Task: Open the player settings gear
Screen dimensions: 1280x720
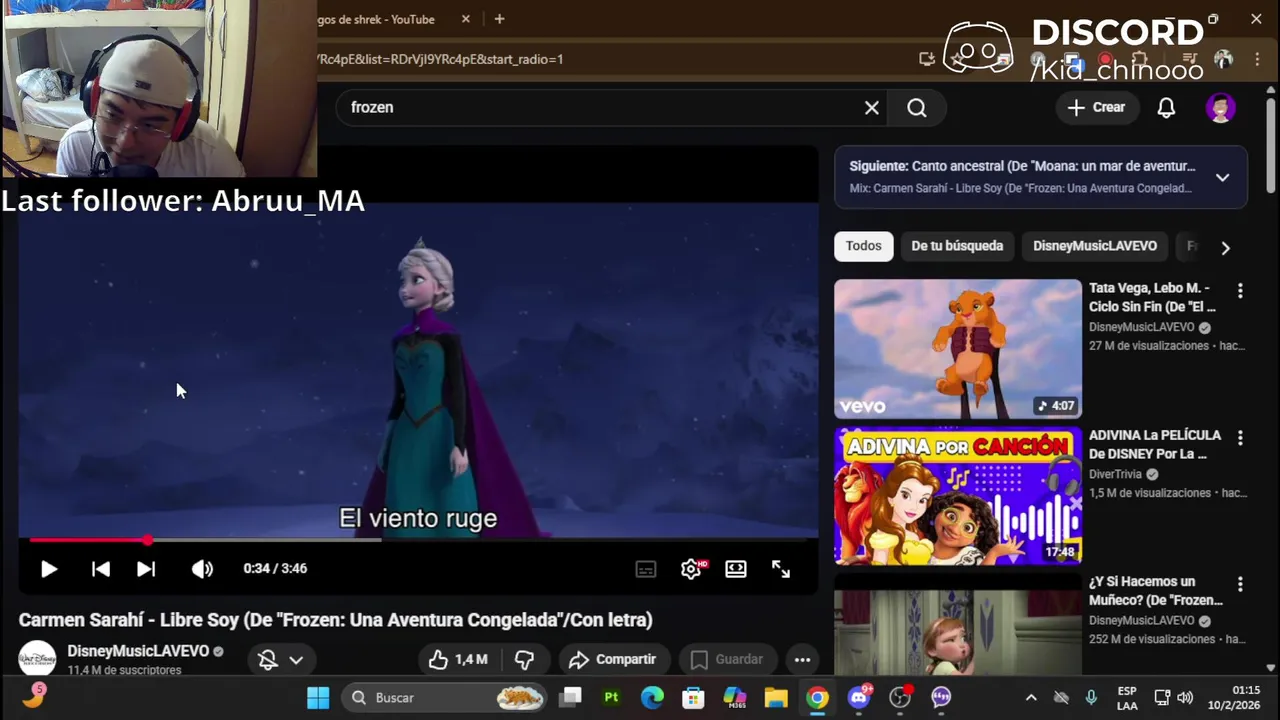Action: point(691,569)
